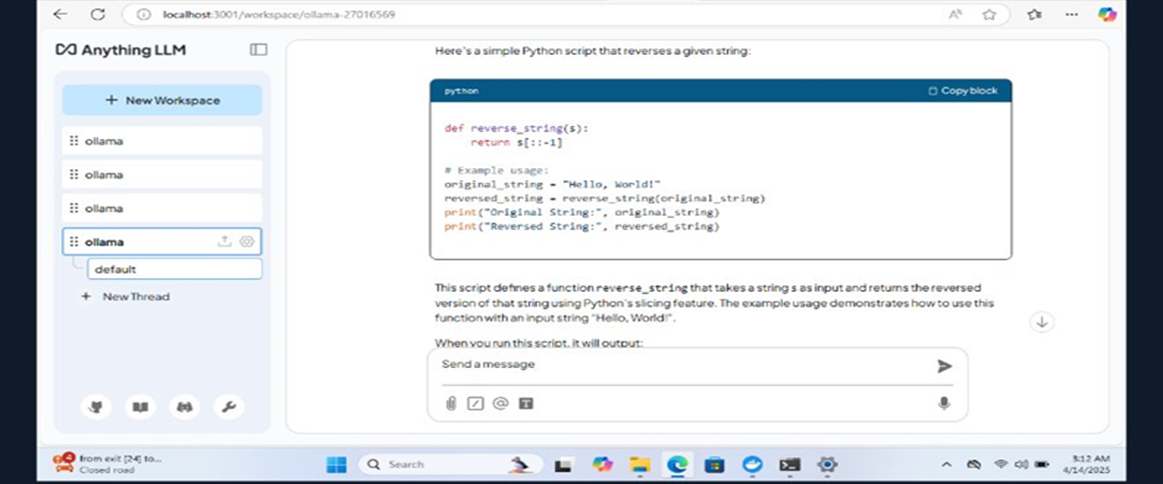Click the taskbar Search box
The image size is (1163, 484).
point(451,465)
